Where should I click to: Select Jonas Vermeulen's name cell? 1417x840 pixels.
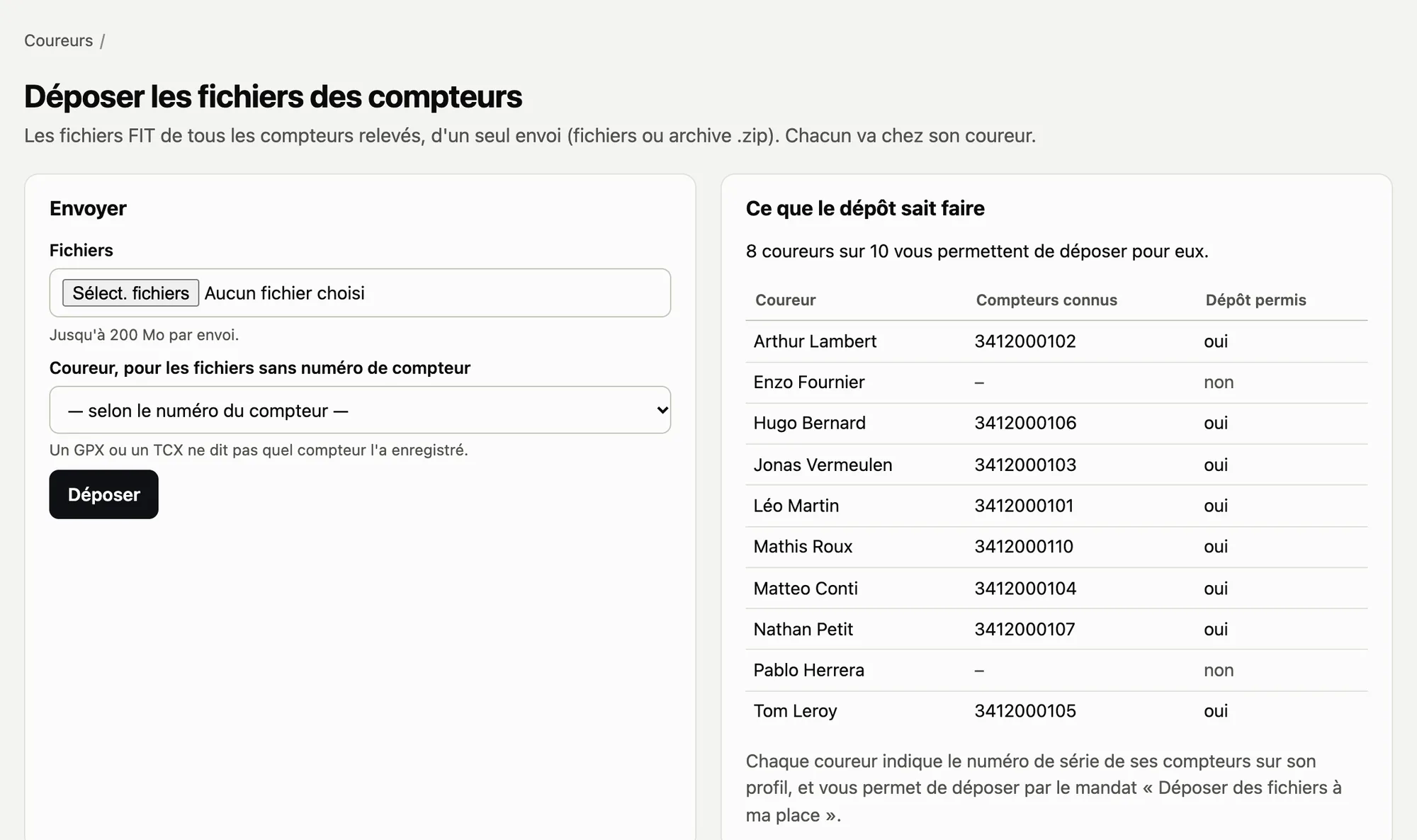(x=823, y=465)
